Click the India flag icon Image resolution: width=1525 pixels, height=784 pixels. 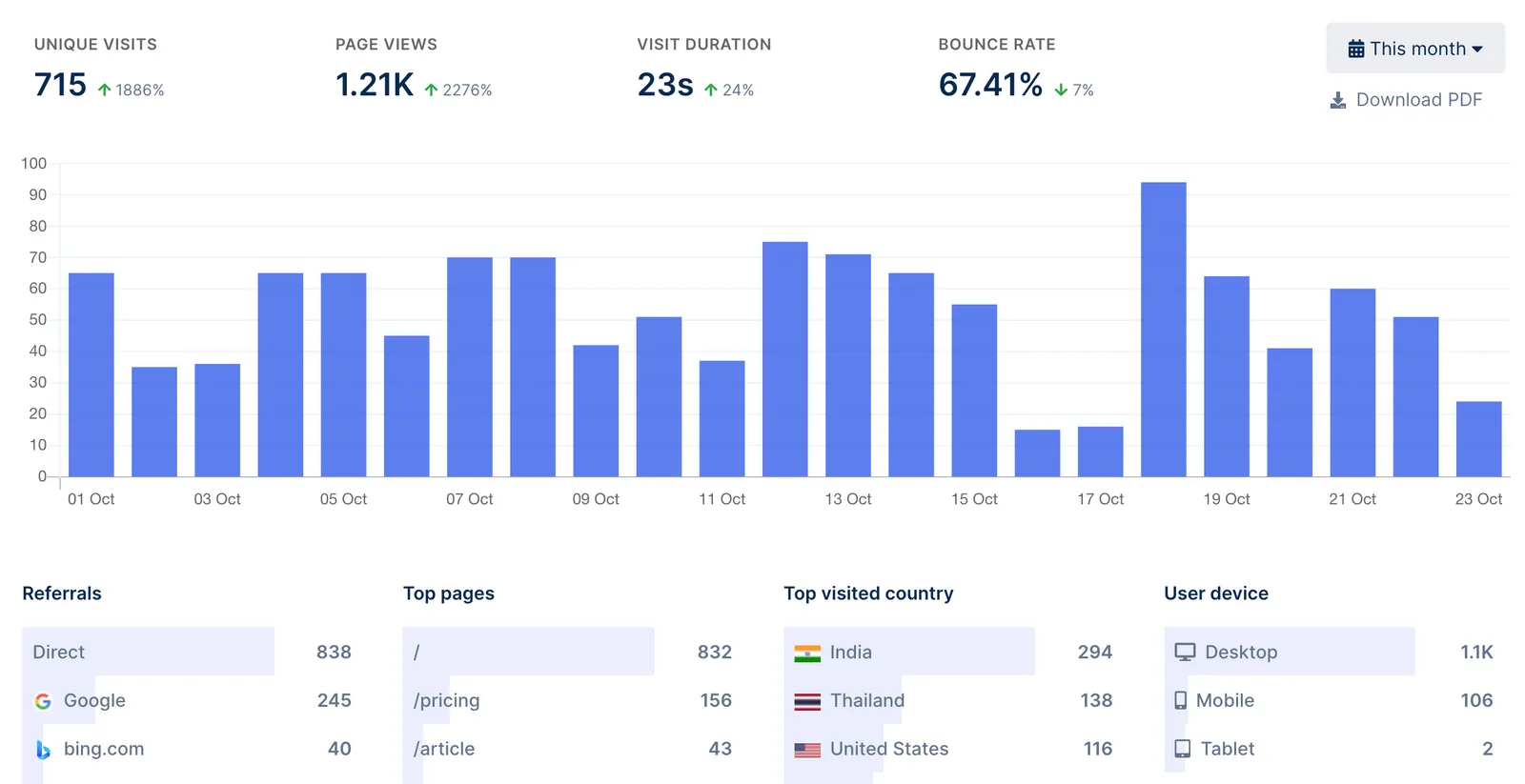click(807, 653)
